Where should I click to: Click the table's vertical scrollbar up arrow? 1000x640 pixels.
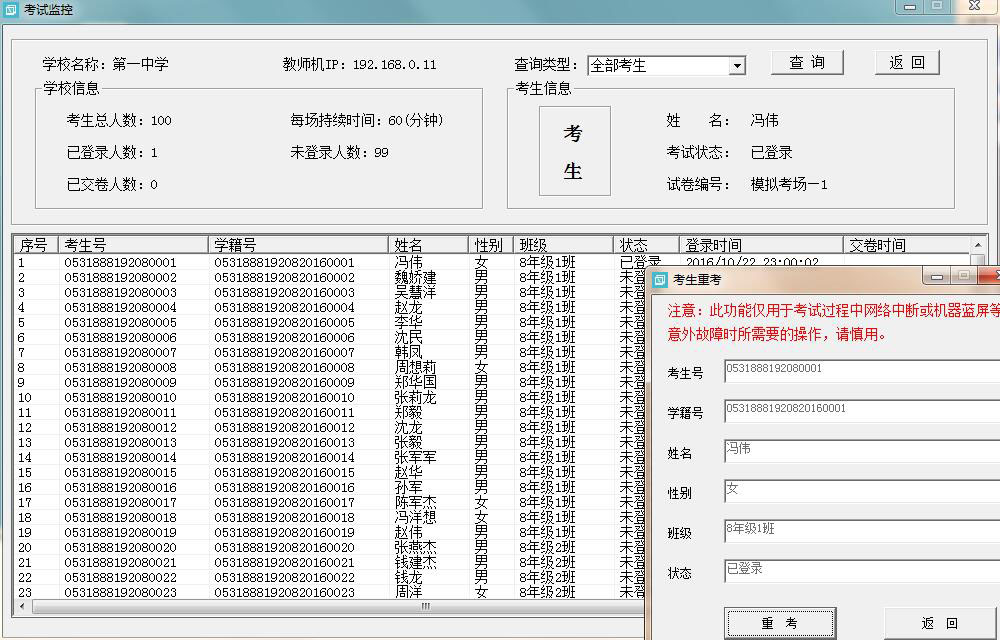977,245
